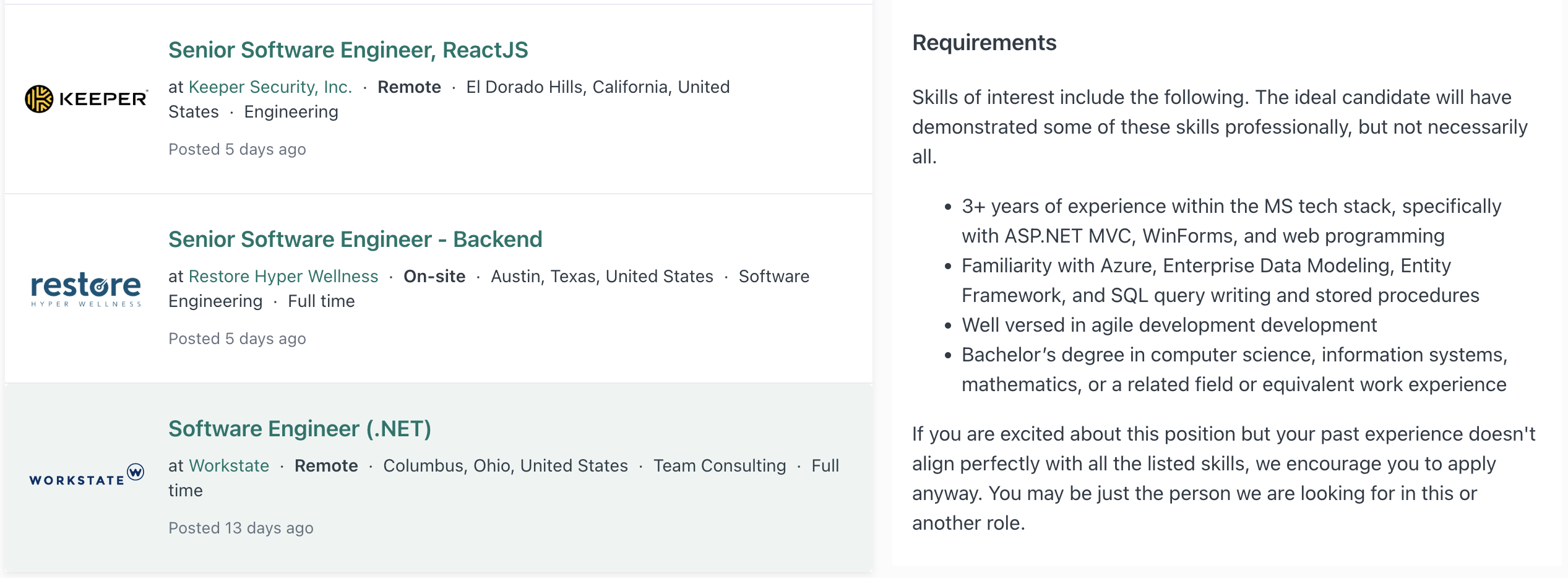1568x578 pixels.
Task: Click the Remote label on the Keeper listing
Action: (409, 87)
